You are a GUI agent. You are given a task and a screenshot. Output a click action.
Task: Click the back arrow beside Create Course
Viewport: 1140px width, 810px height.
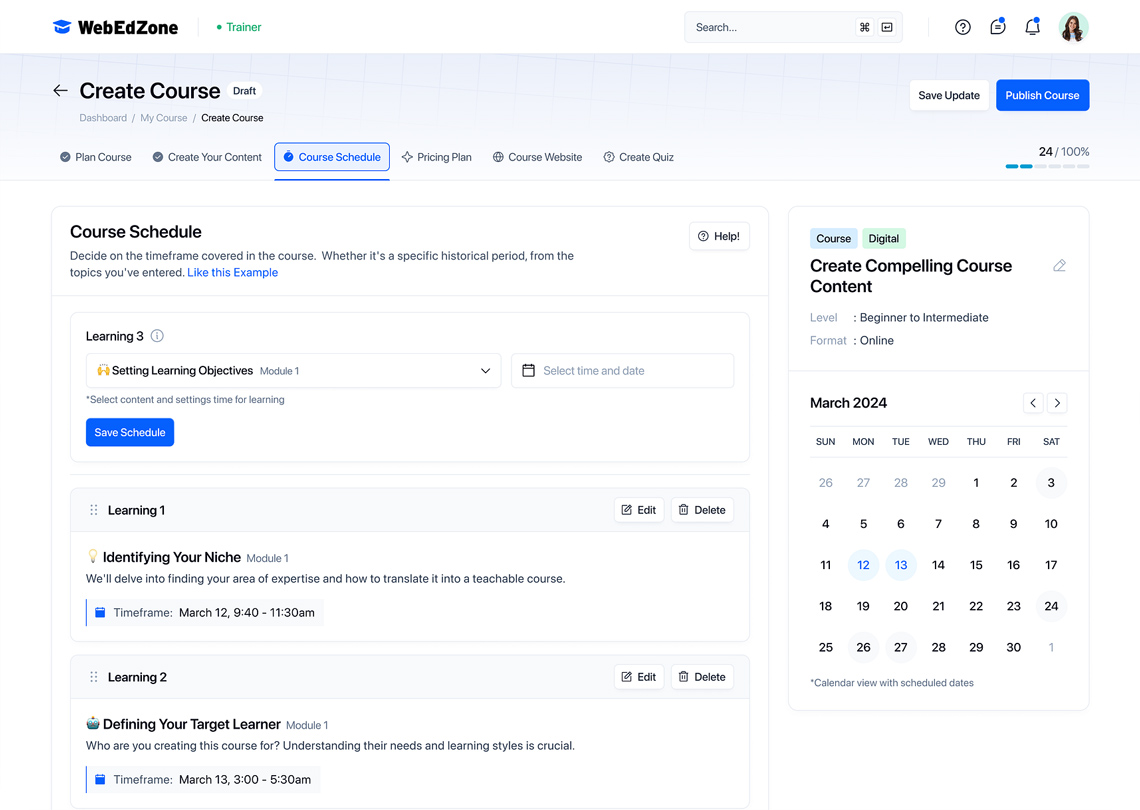click(x=61, y=91)
